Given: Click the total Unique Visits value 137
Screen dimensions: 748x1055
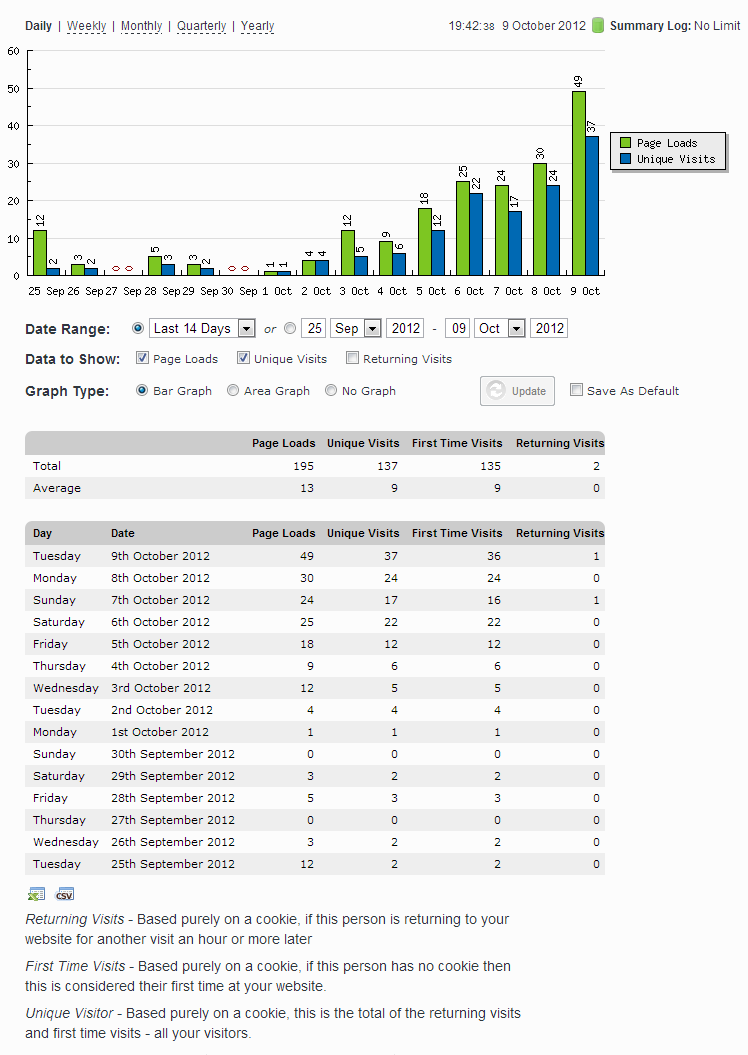Looking at the screenshot, I should [387, 466].
